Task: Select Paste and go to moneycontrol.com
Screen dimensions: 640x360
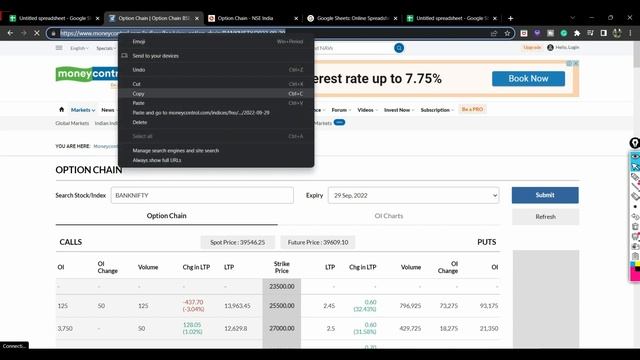Action: point(216,113)
